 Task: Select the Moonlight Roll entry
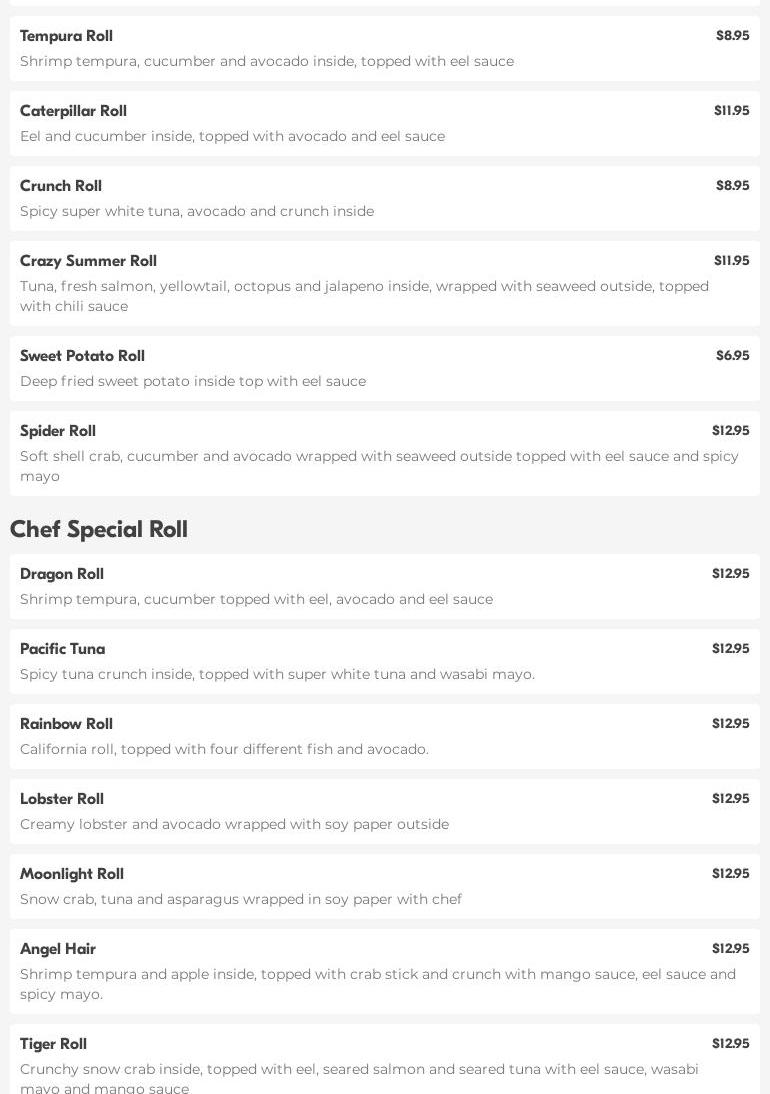tap(72, 874)
